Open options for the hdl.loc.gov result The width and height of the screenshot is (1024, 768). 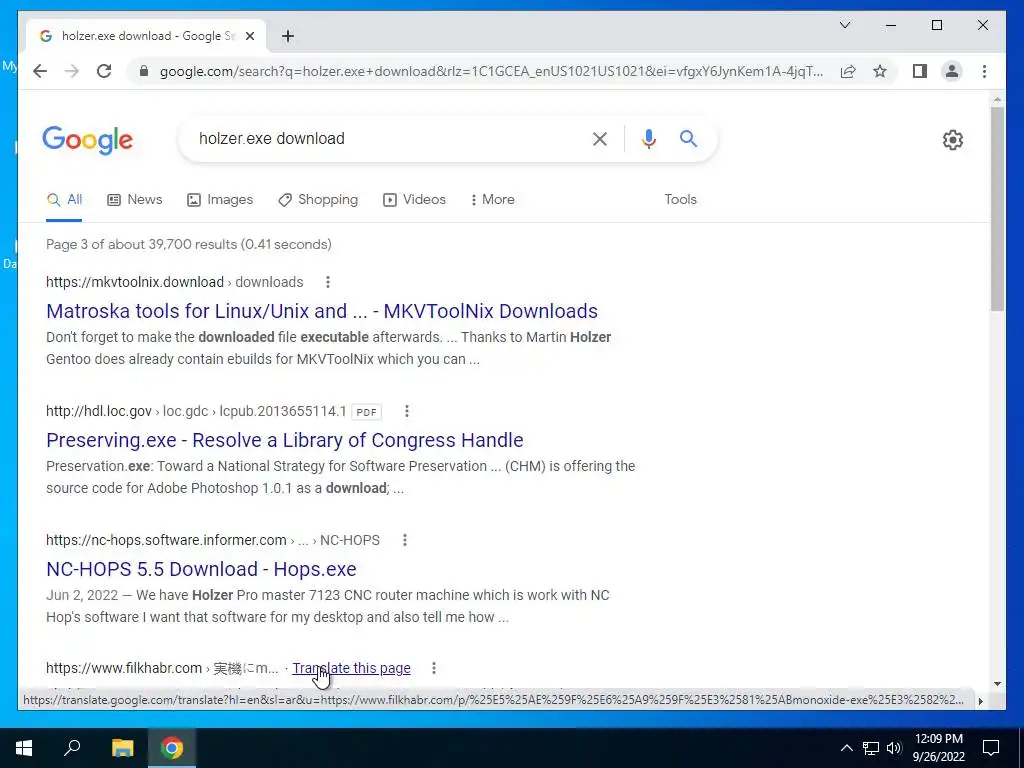[x=407, y=411]
